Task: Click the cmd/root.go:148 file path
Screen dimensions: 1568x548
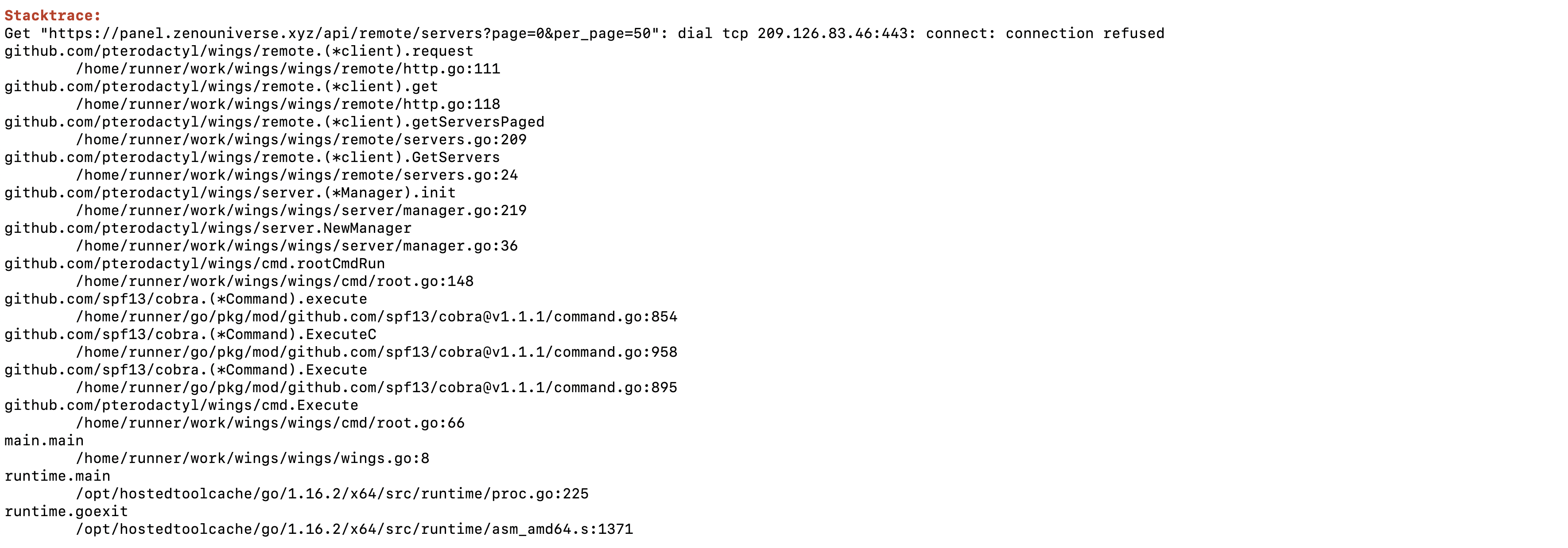Action: [275, 281]
